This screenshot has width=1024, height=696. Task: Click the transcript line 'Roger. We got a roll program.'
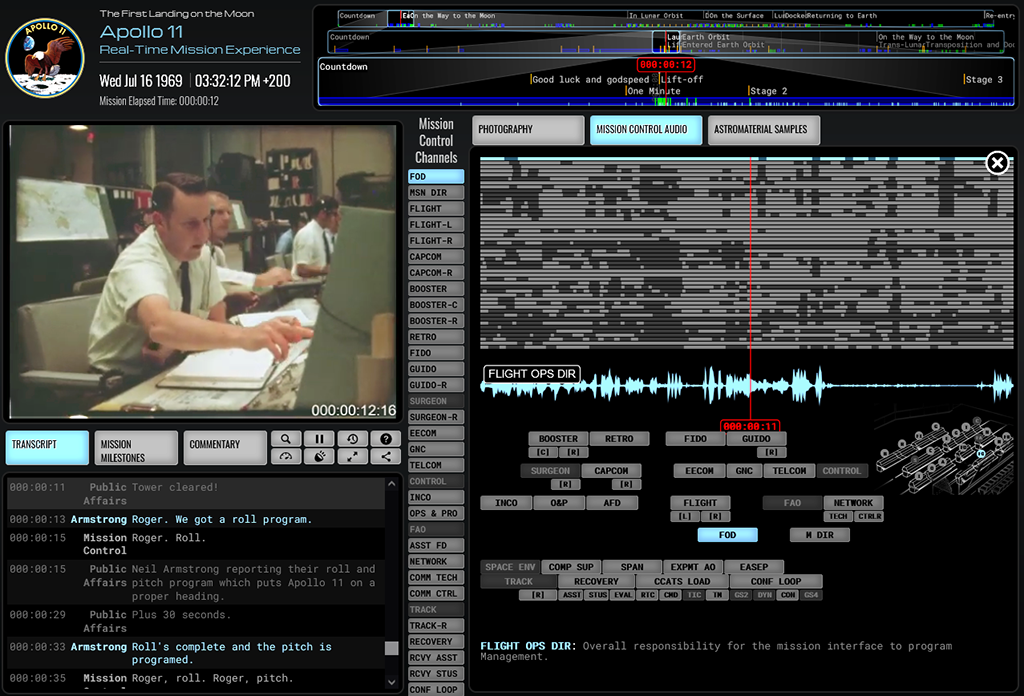coord(222,520)
